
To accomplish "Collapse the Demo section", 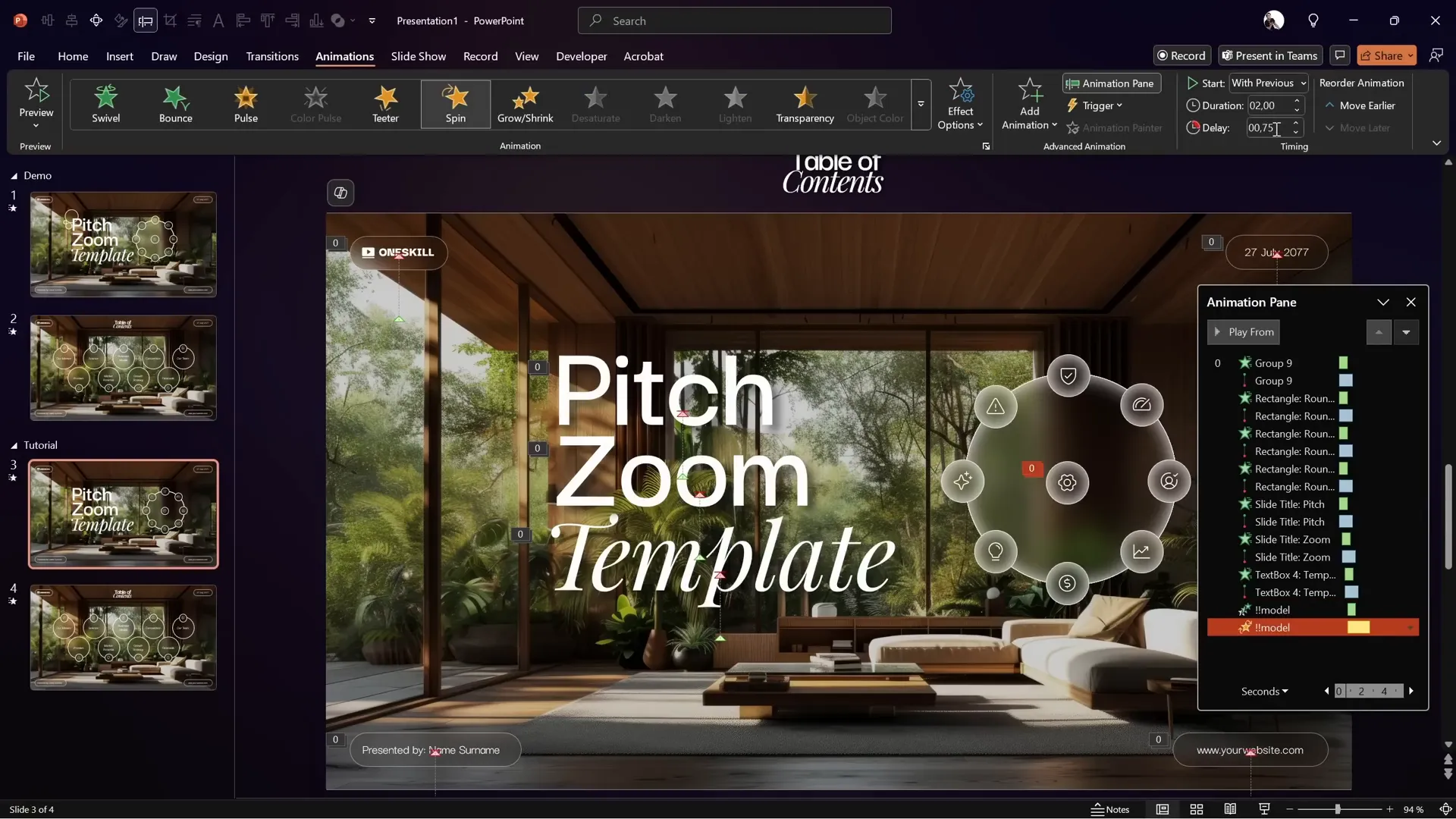I will coord(14,176).
